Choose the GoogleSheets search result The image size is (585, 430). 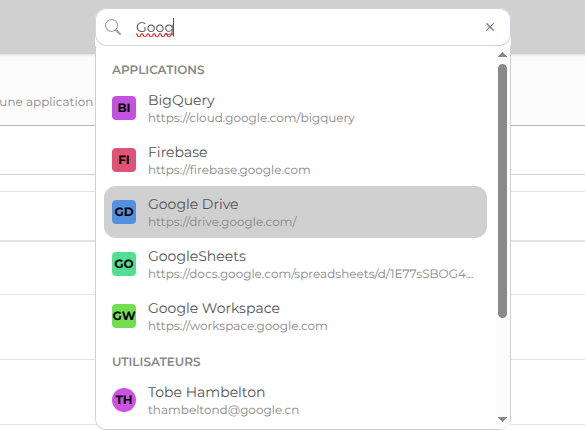coord(295,264)
